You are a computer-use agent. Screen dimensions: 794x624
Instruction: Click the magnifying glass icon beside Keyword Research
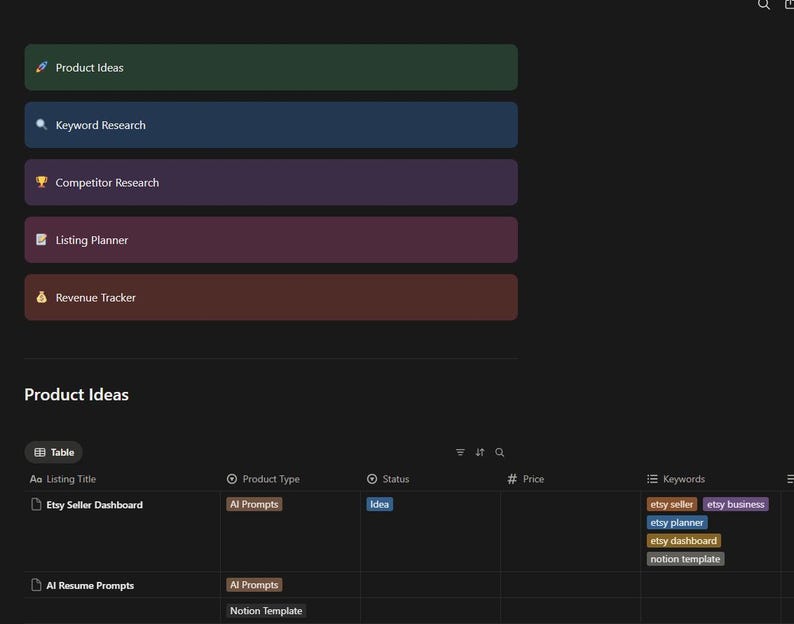point(42,125)
